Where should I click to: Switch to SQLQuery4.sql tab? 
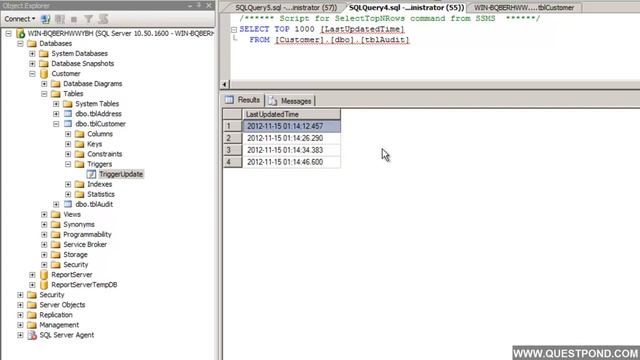click(407, 8)
